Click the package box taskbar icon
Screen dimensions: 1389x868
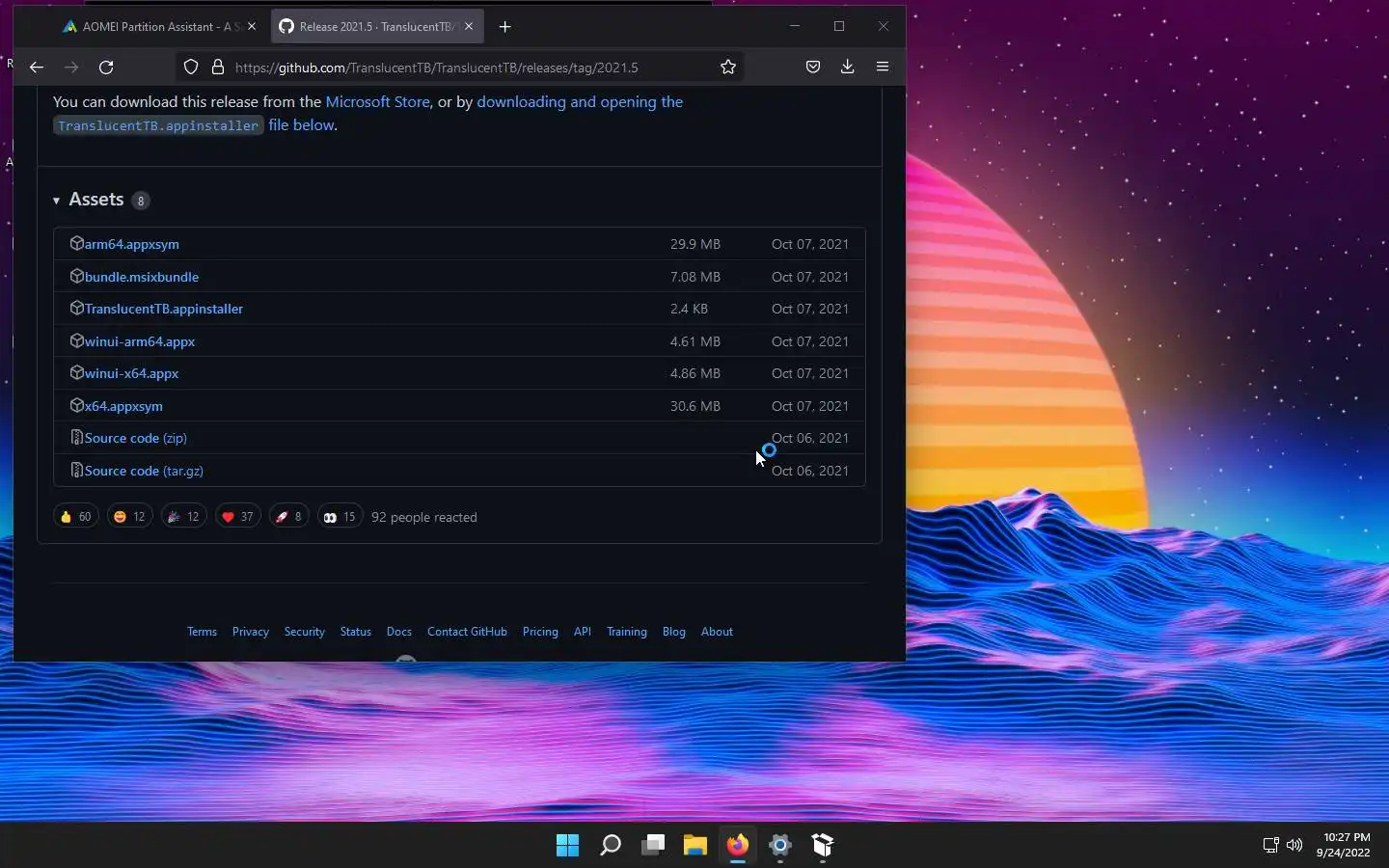click(823, 846)
